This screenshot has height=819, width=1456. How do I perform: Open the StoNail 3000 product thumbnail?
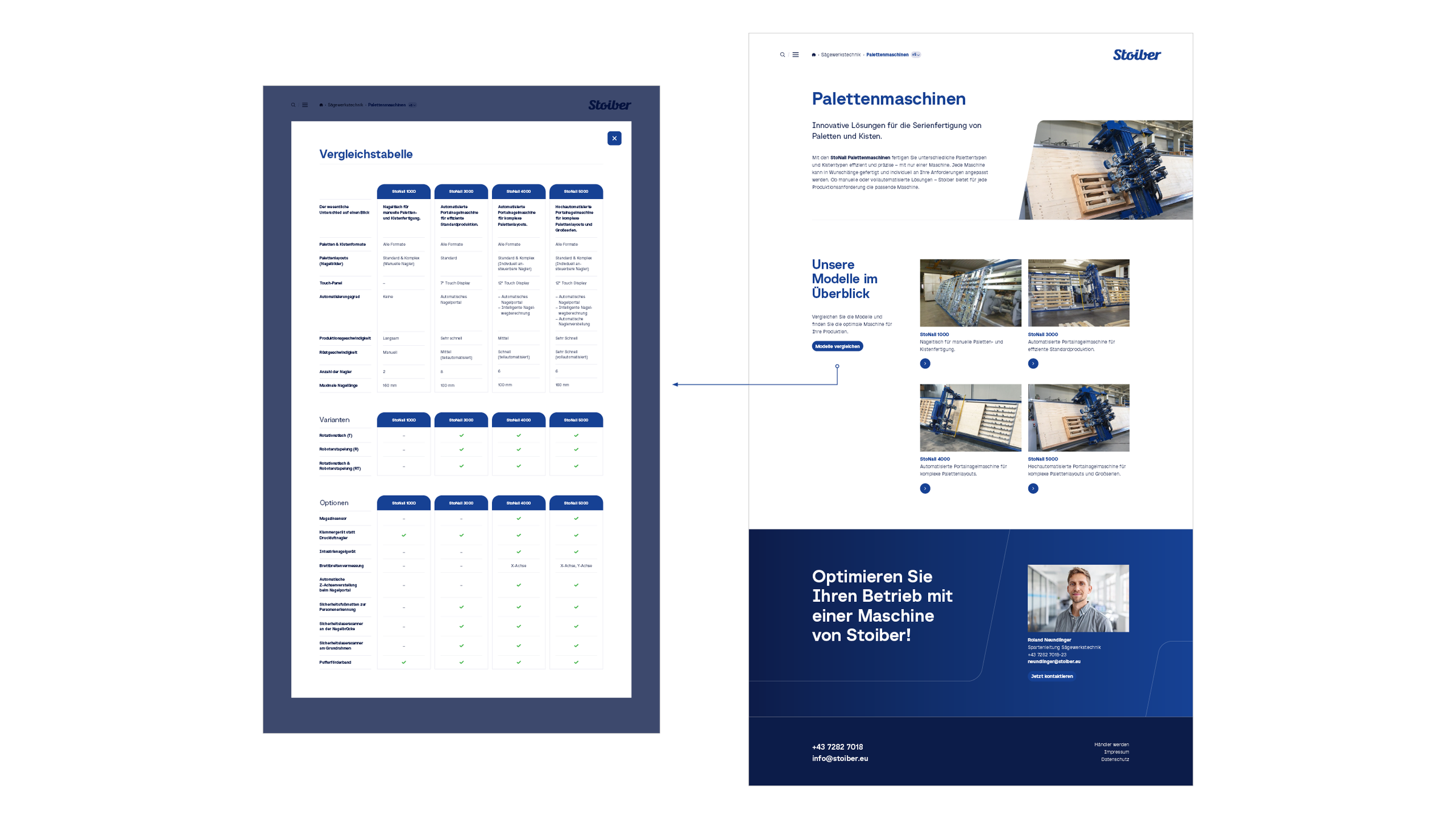click(1078, 293)
